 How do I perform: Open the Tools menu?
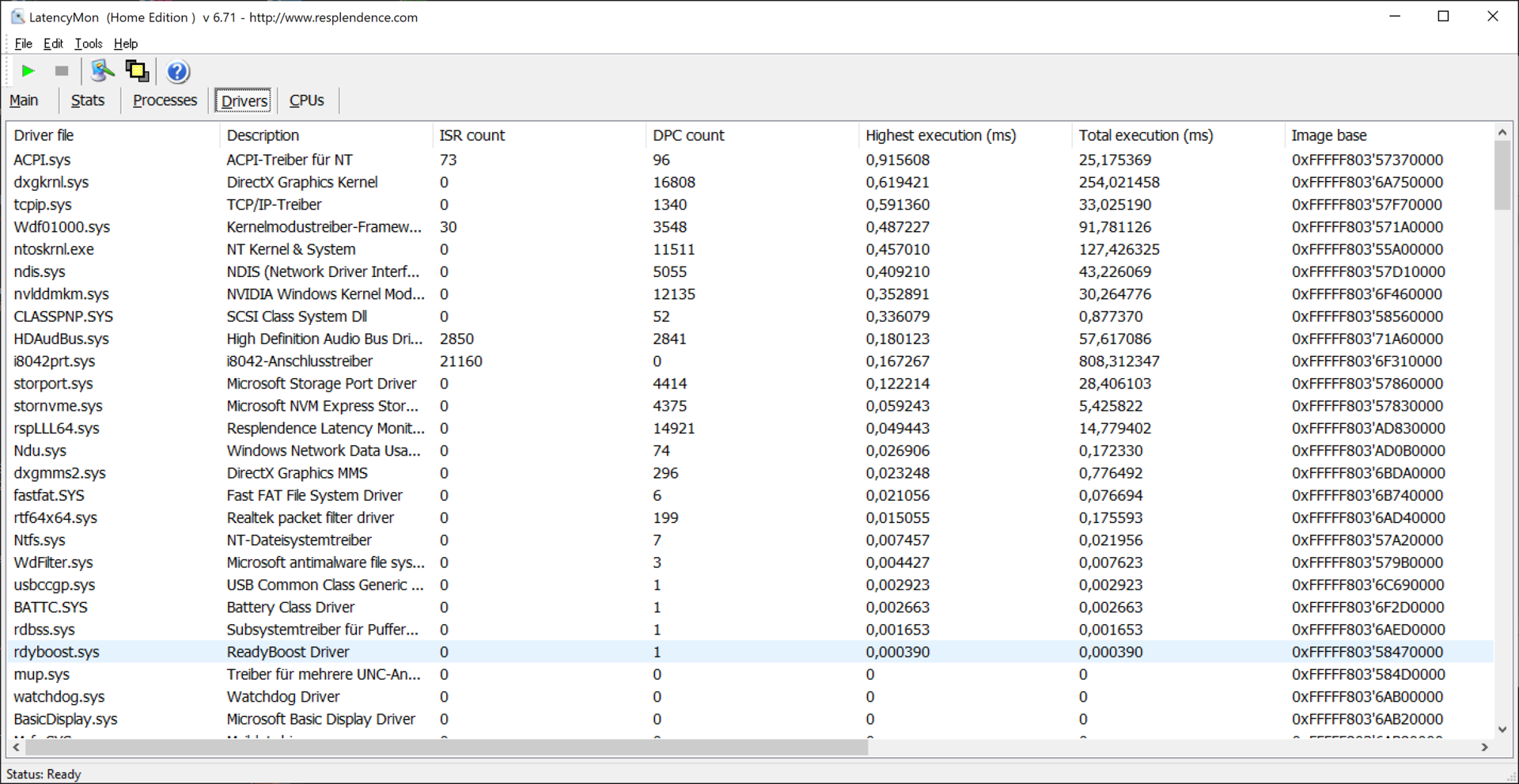[88, 44]
